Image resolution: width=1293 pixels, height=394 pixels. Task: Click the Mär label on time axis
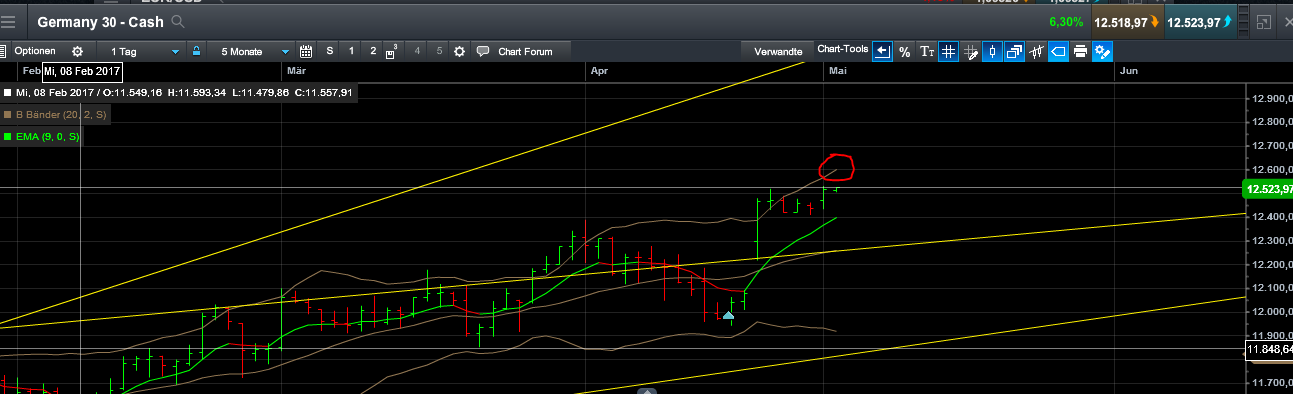296,71
